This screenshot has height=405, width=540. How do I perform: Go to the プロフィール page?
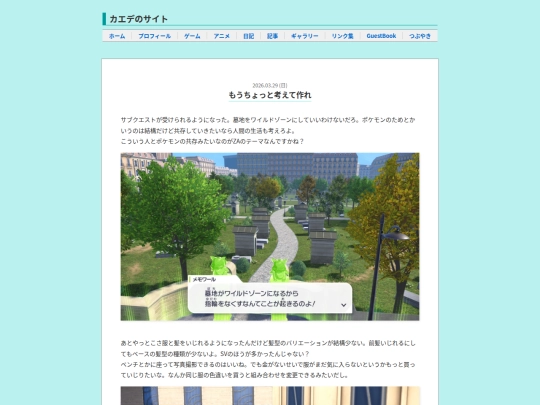tap(154, 36)
